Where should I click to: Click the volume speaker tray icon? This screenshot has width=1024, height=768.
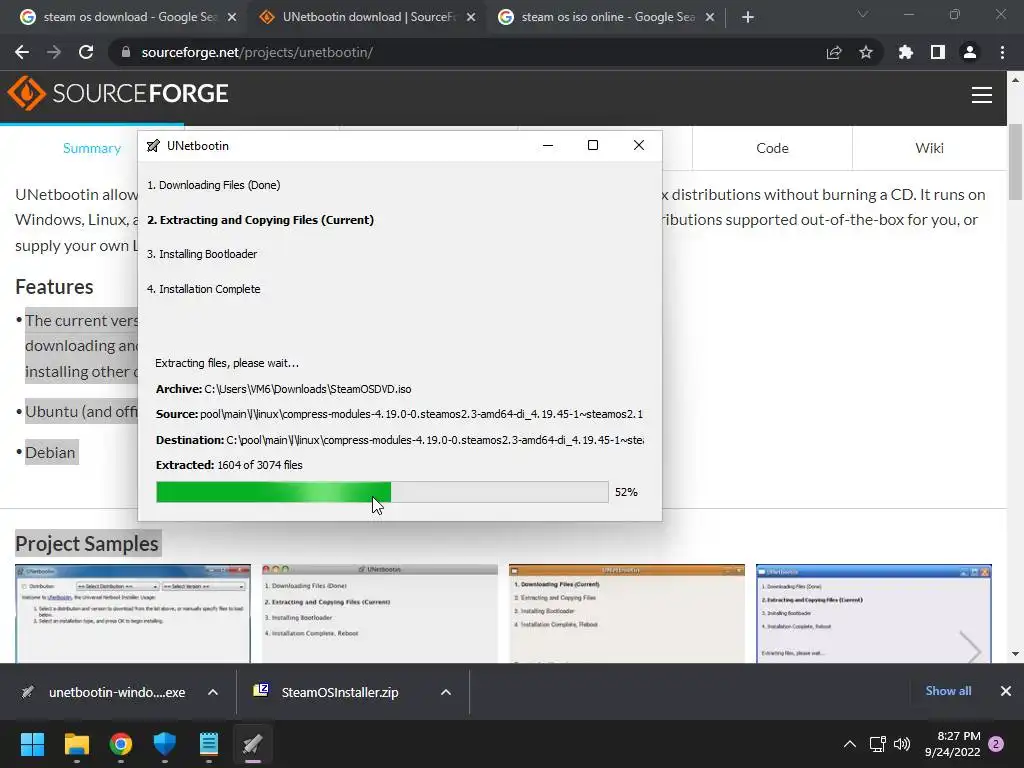point(902,744)
